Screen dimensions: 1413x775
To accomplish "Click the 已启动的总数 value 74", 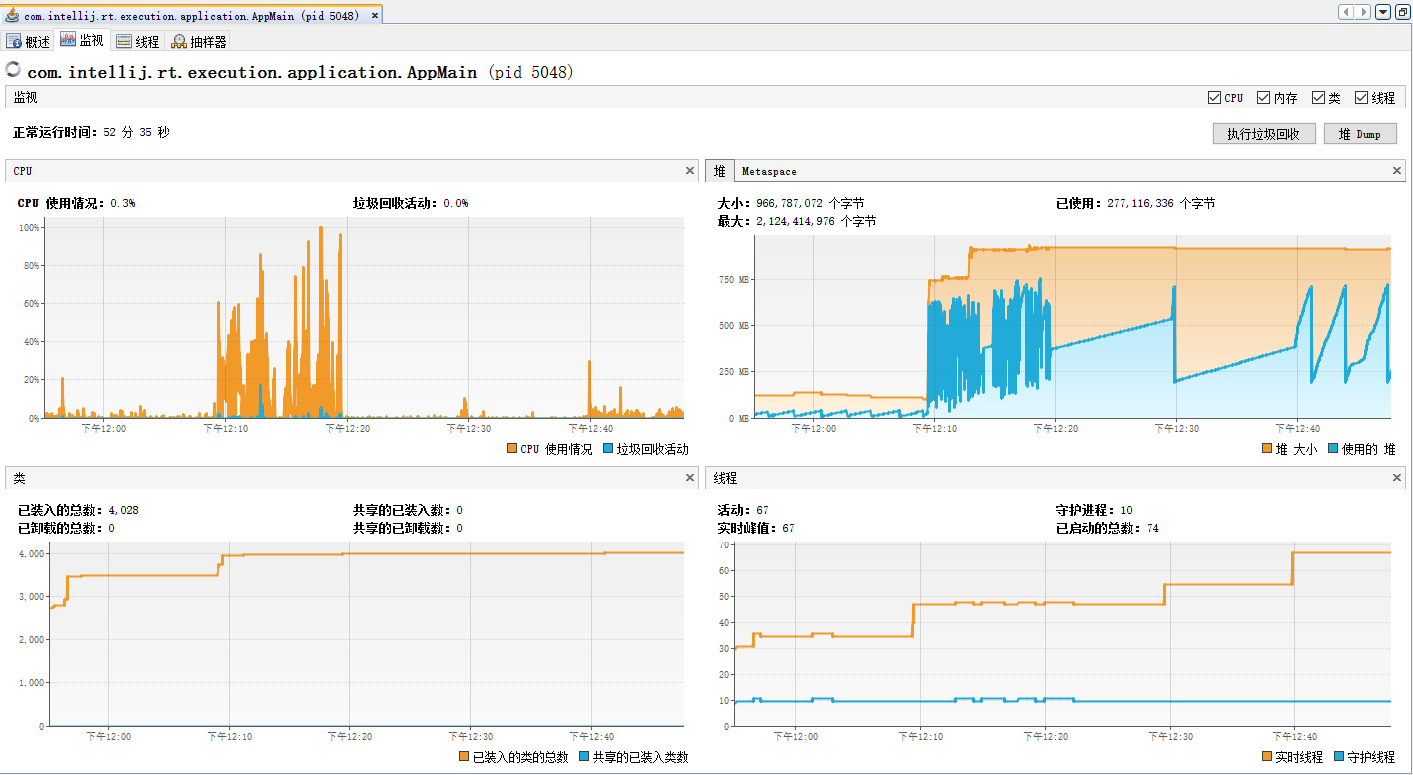I will pos(1153,528).
